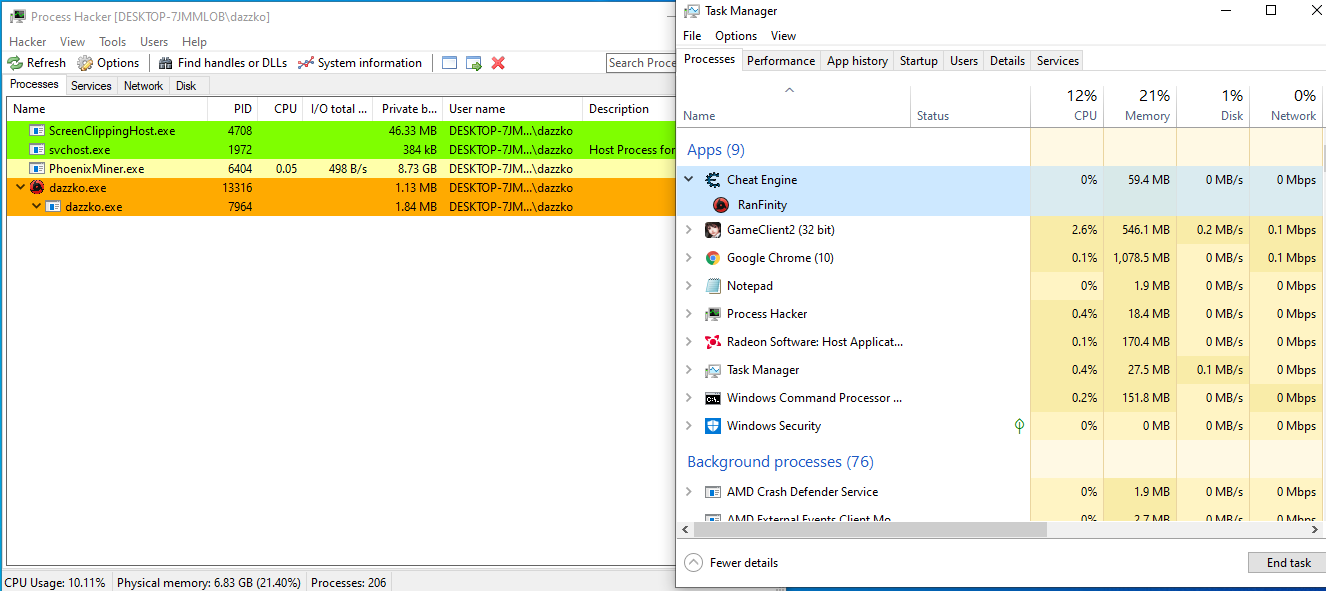
Task: Click the red X terminate icon in toolbar
Action: pos(498,63)
